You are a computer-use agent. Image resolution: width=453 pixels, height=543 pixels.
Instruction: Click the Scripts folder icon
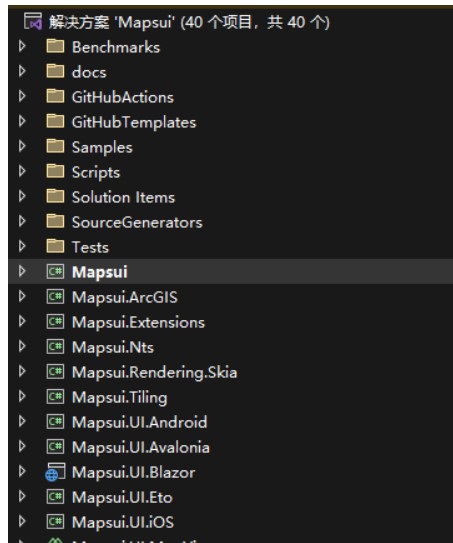55,171
